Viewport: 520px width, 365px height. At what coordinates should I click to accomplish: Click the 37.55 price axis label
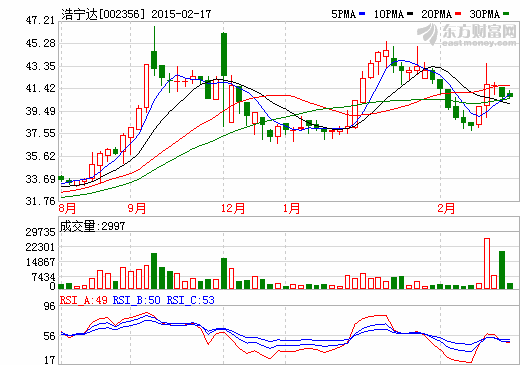pos(40,133)
